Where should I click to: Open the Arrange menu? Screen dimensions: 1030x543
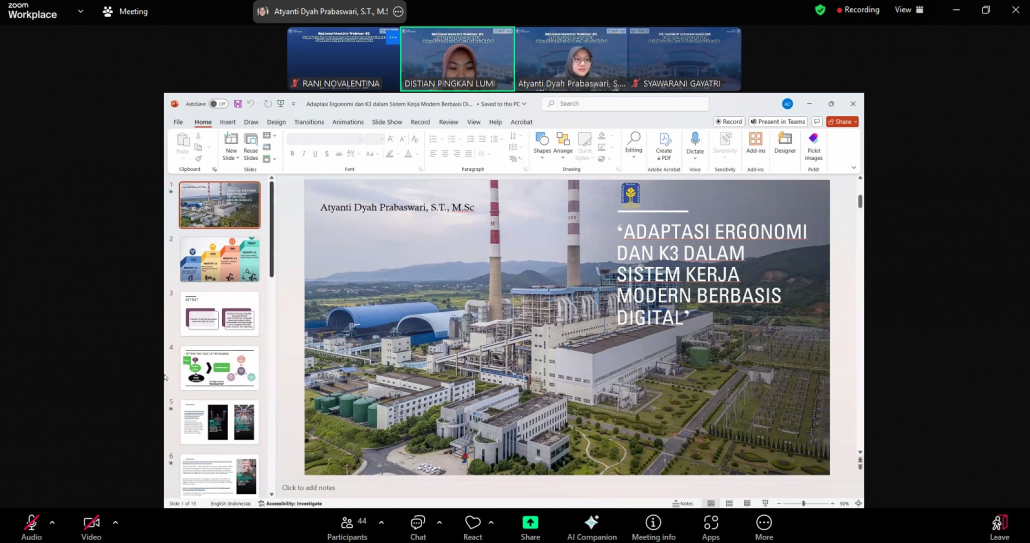pyautogui.click(x=563, y=145)
